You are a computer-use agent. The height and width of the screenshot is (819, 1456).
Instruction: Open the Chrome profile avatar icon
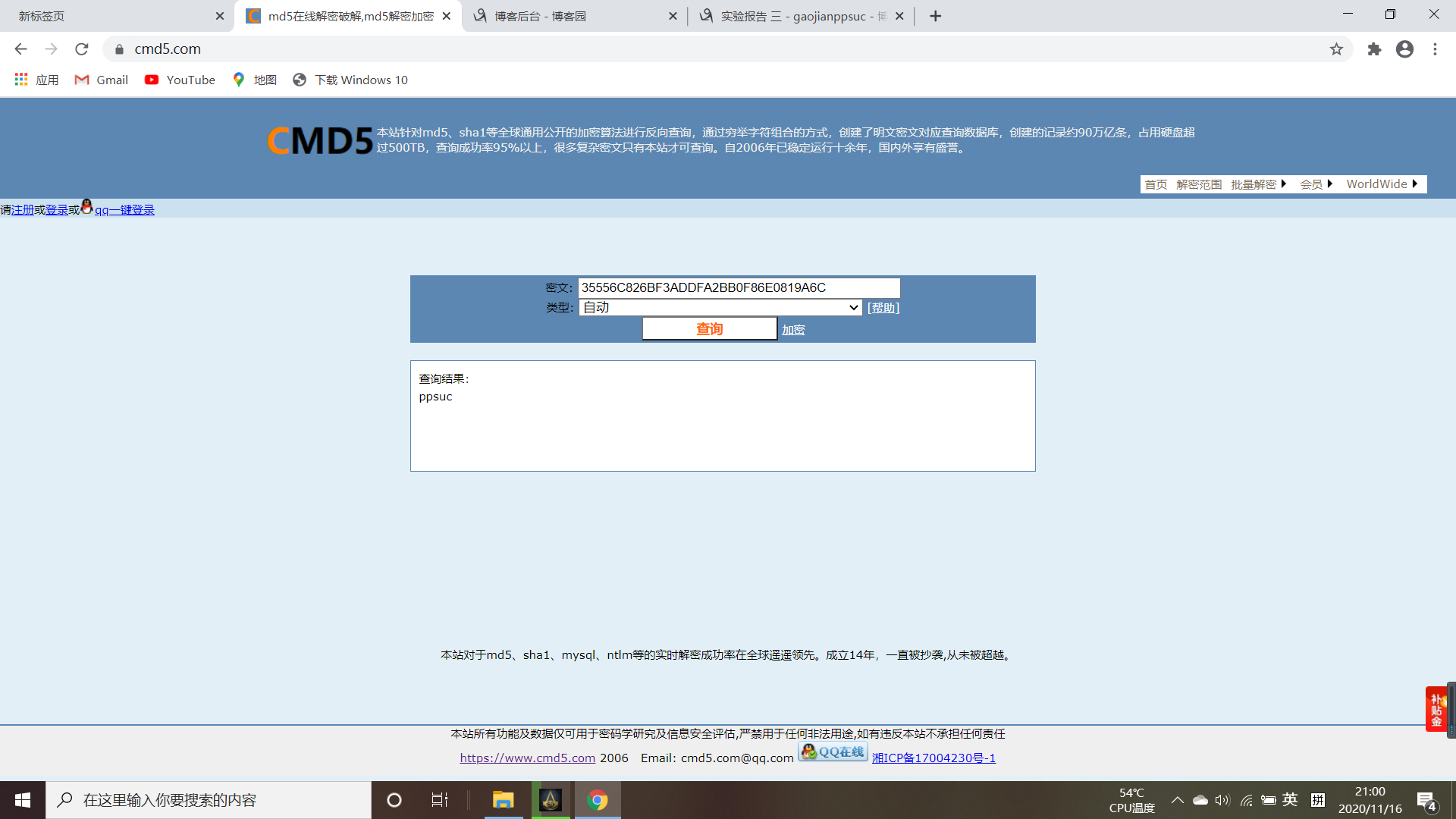tap(1404, 49)
